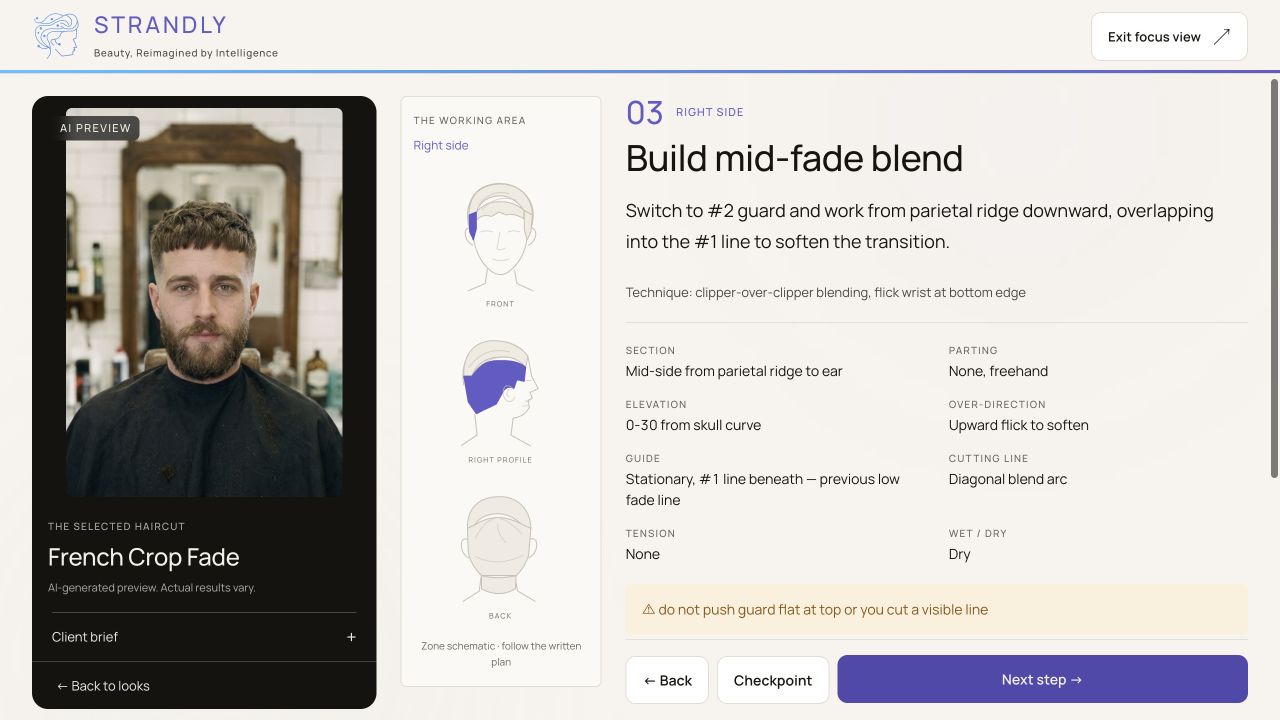
Task: Click the Back button
Action: (x=667, y=680)
